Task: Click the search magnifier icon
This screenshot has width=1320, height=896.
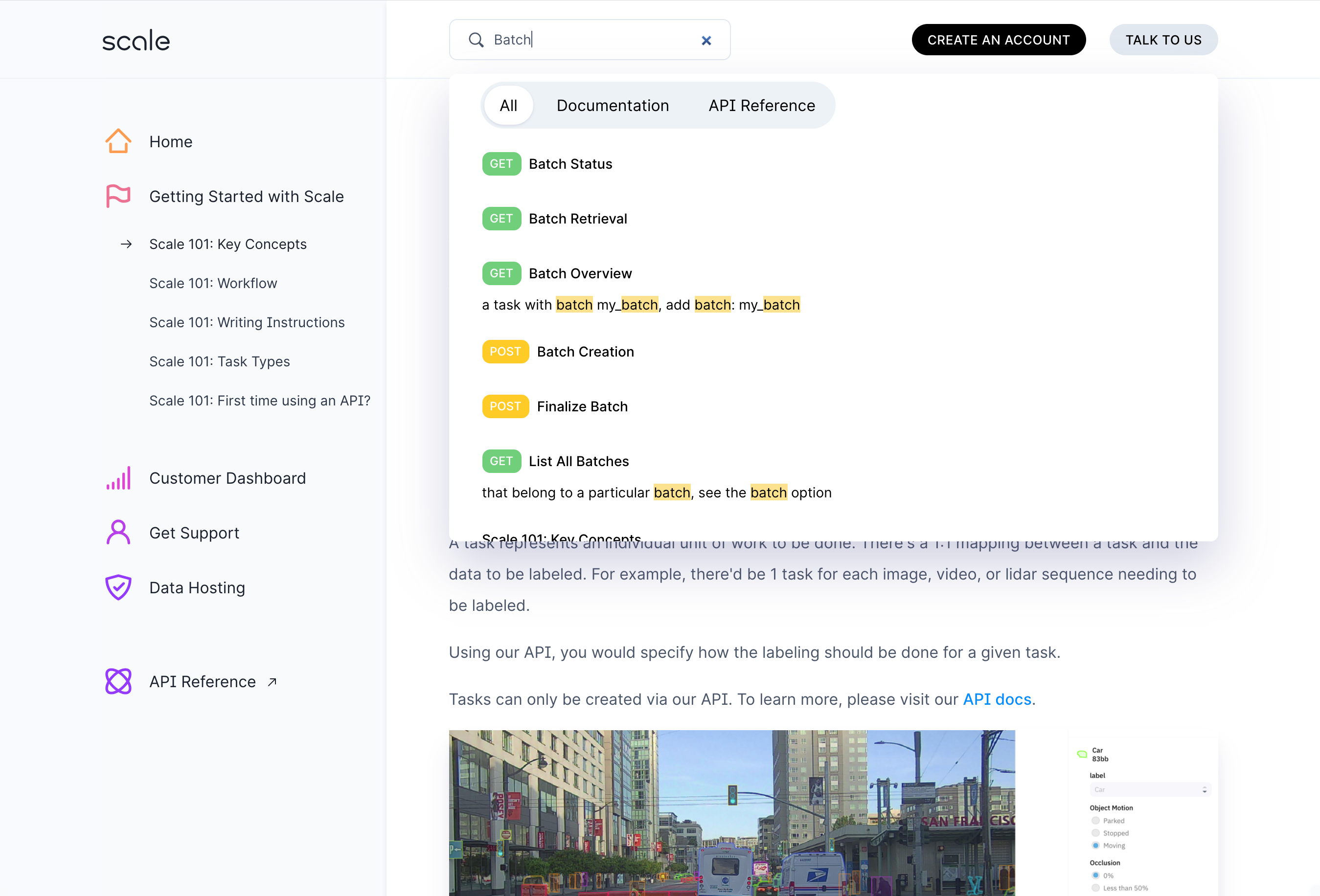Action: tap(476, 40)
